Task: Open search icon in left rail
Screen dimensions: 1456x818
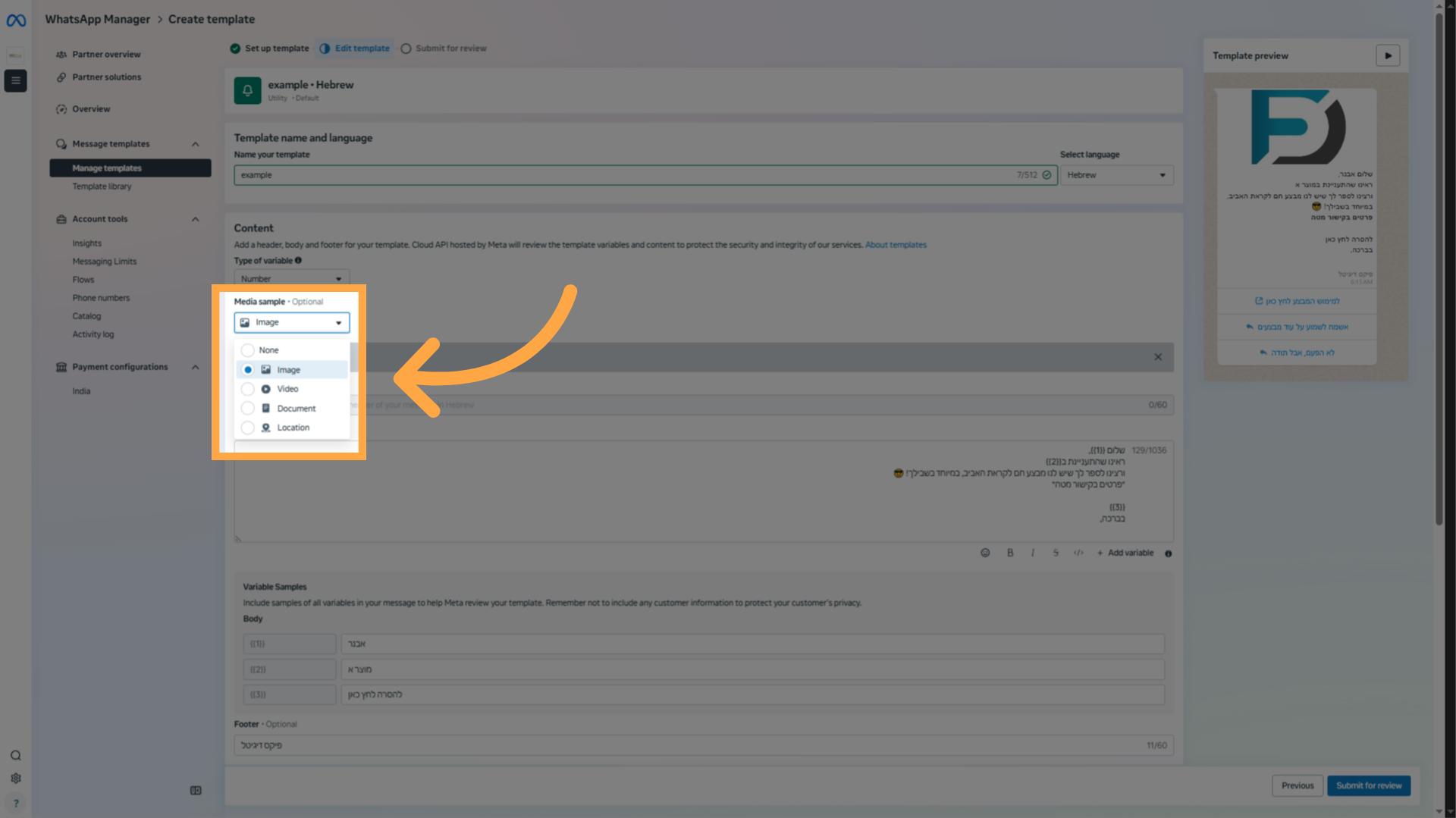Action: [x=15, y=756]
